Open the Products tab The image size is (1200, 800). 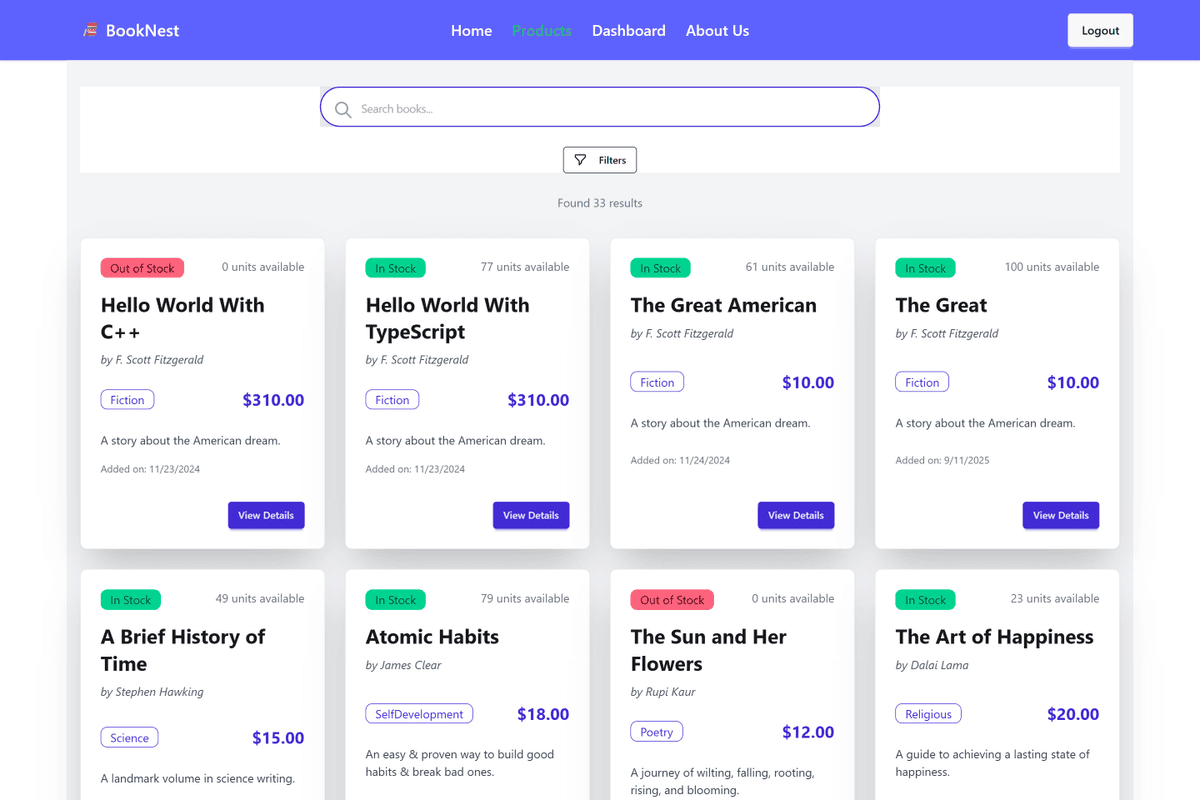[541, 31]
